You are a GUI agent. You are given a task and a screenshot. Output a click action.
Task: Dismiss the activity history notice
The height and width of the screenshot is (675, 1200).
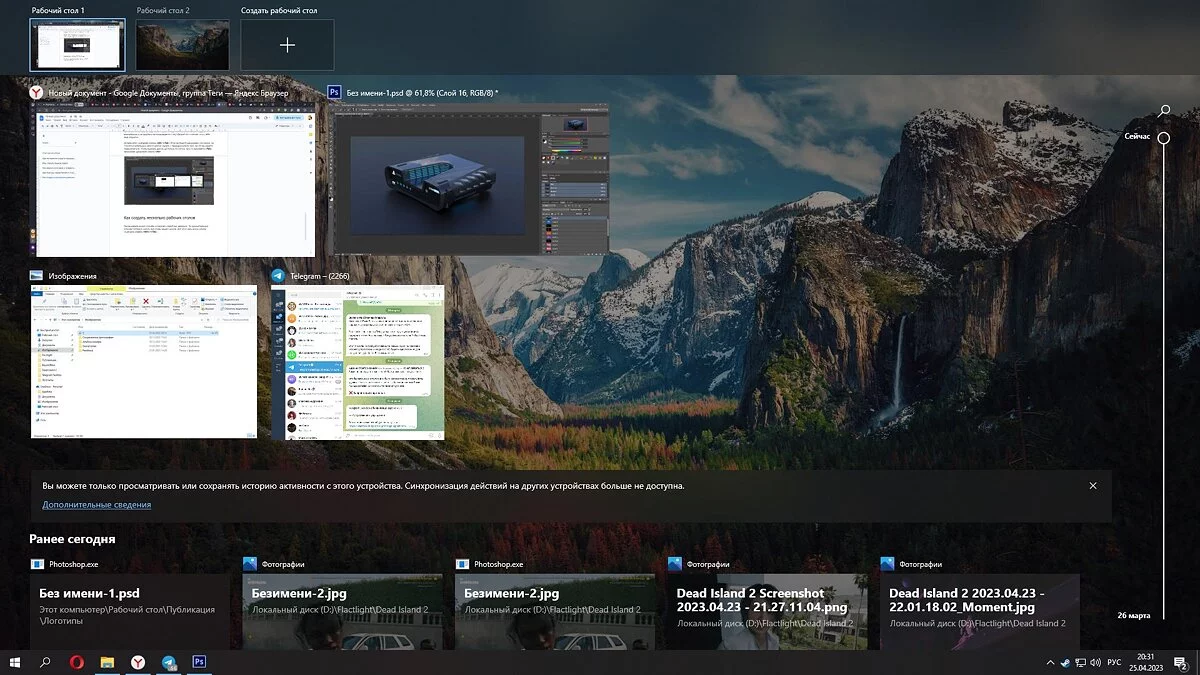point(1093,486)
